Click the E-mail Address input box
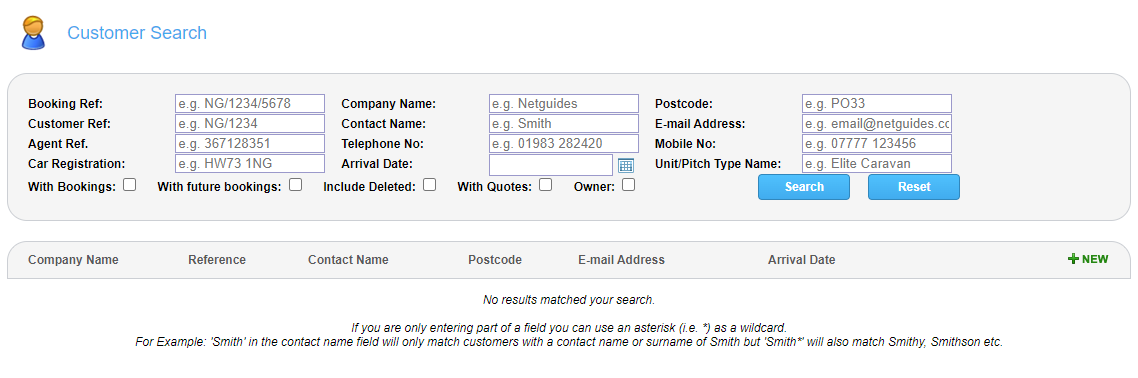Screen dimensions: 1138x378 point(877,124)
